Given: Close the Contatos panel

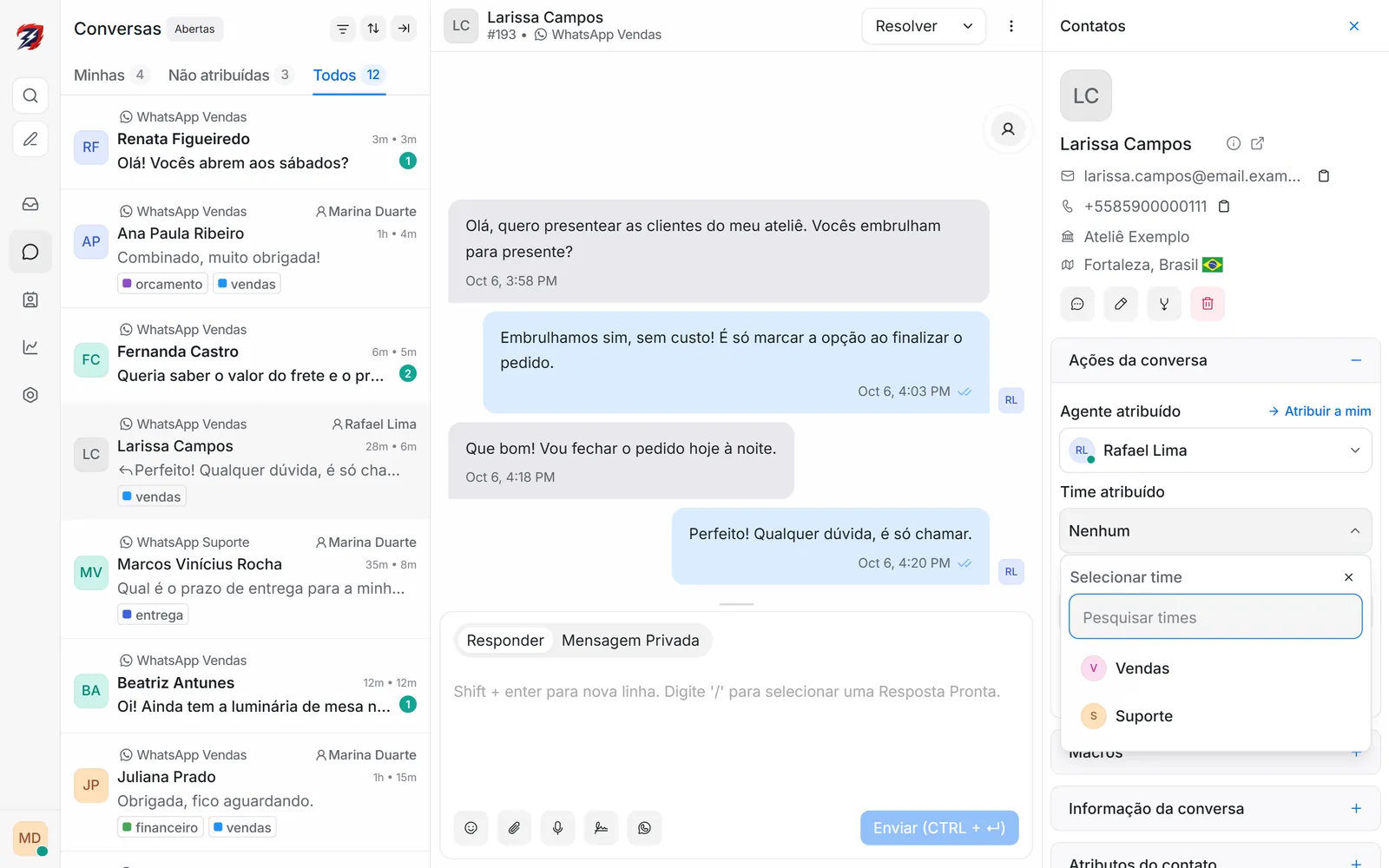Looking at the screenshot, I should pyautogui.click(x=1353, y=26).
